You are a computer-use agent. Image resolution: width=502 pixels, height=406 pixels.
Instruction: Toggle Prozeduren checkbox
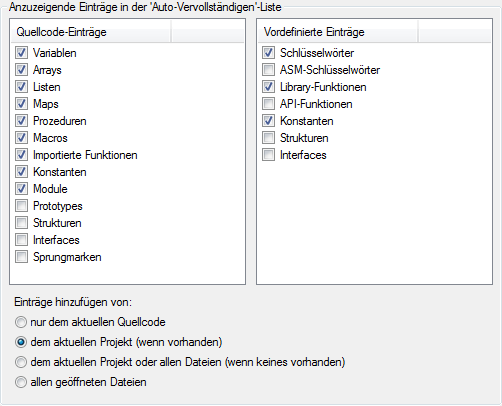click(x=21, y=121)
